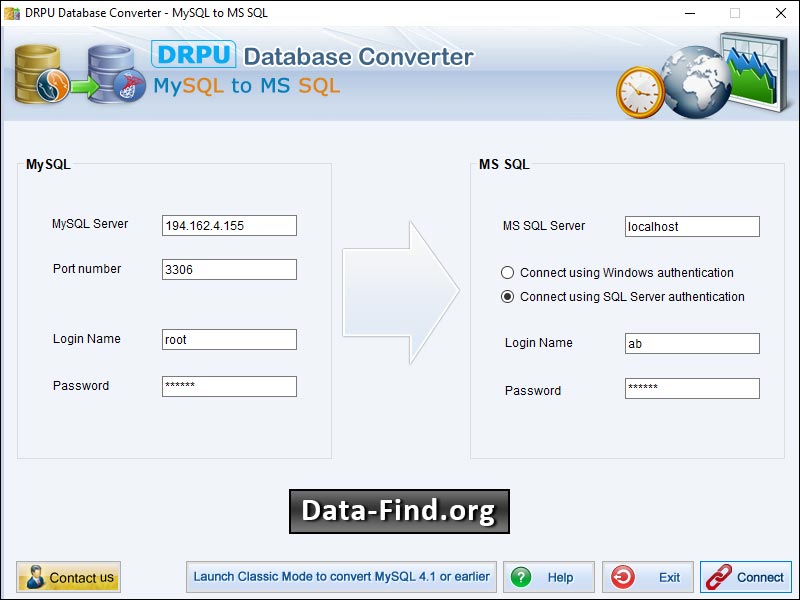Click the MS SQL Login Name field showing ab

click(x=692, y=343)
